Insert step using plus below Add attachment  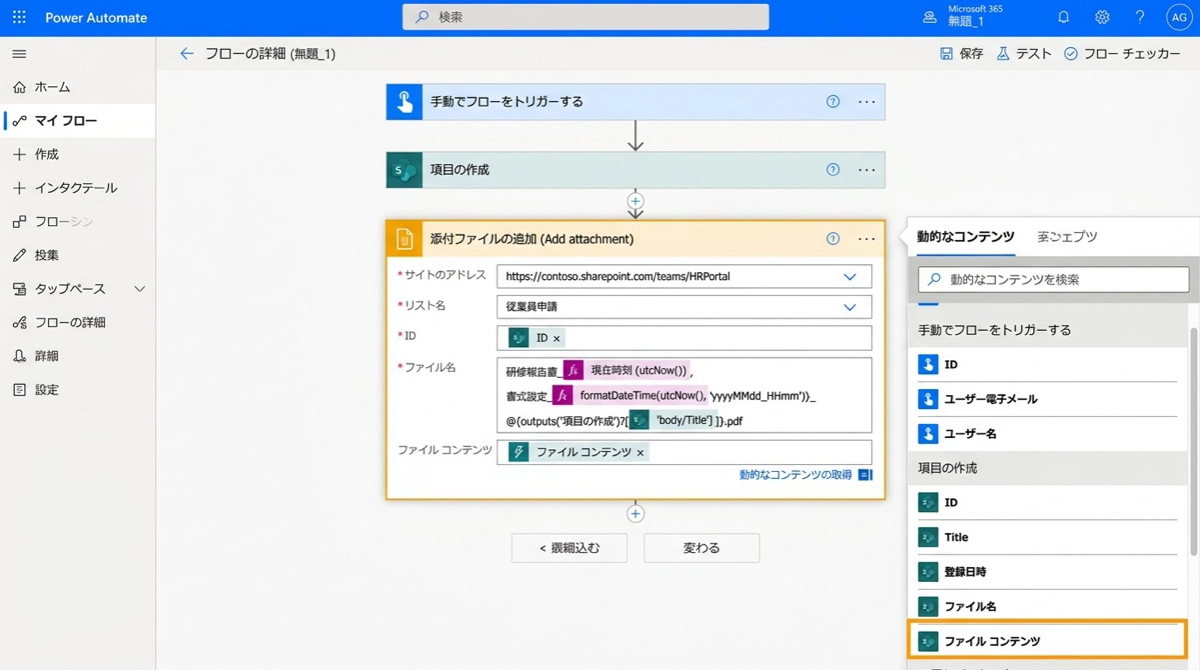635,513
